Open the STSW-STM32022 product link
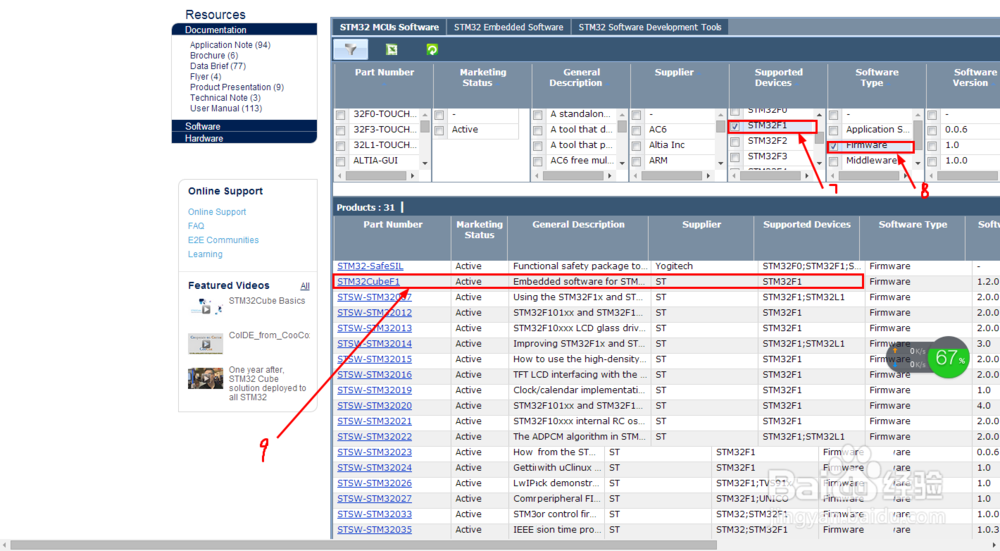This screenshot has height=551, width=1000. [374, 436]
